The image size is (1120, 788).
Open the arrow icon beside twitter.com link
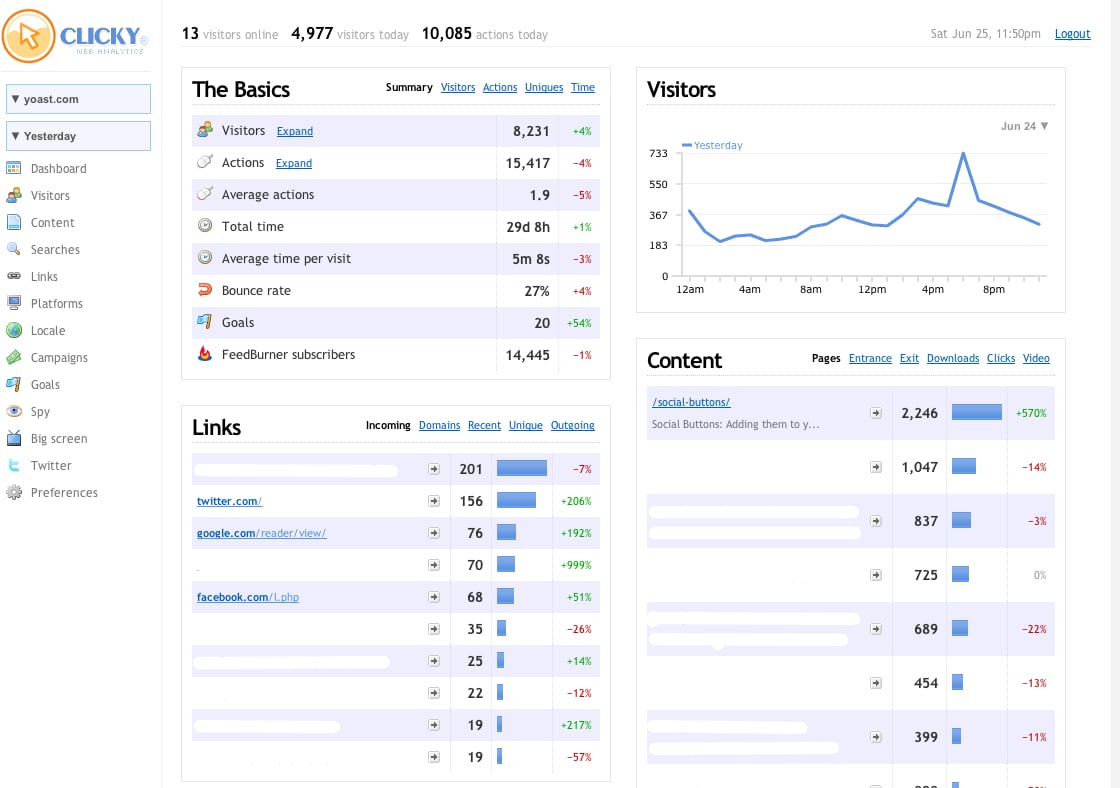434,502
